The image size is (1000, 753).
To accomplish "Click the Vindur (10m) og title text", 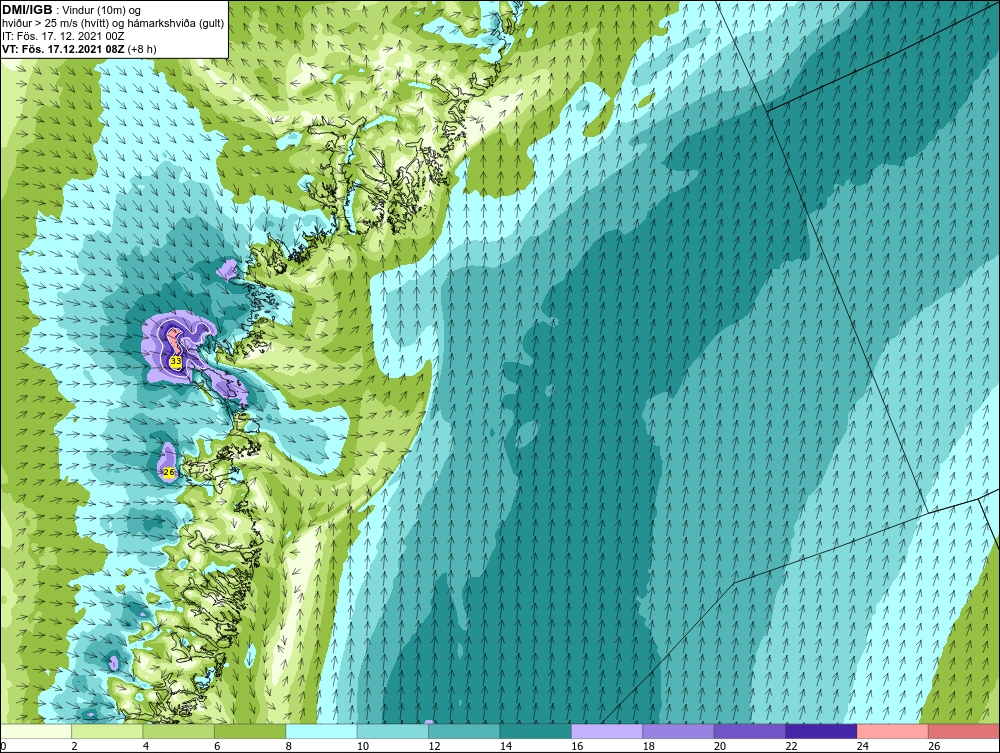I will tap(102, 10).
